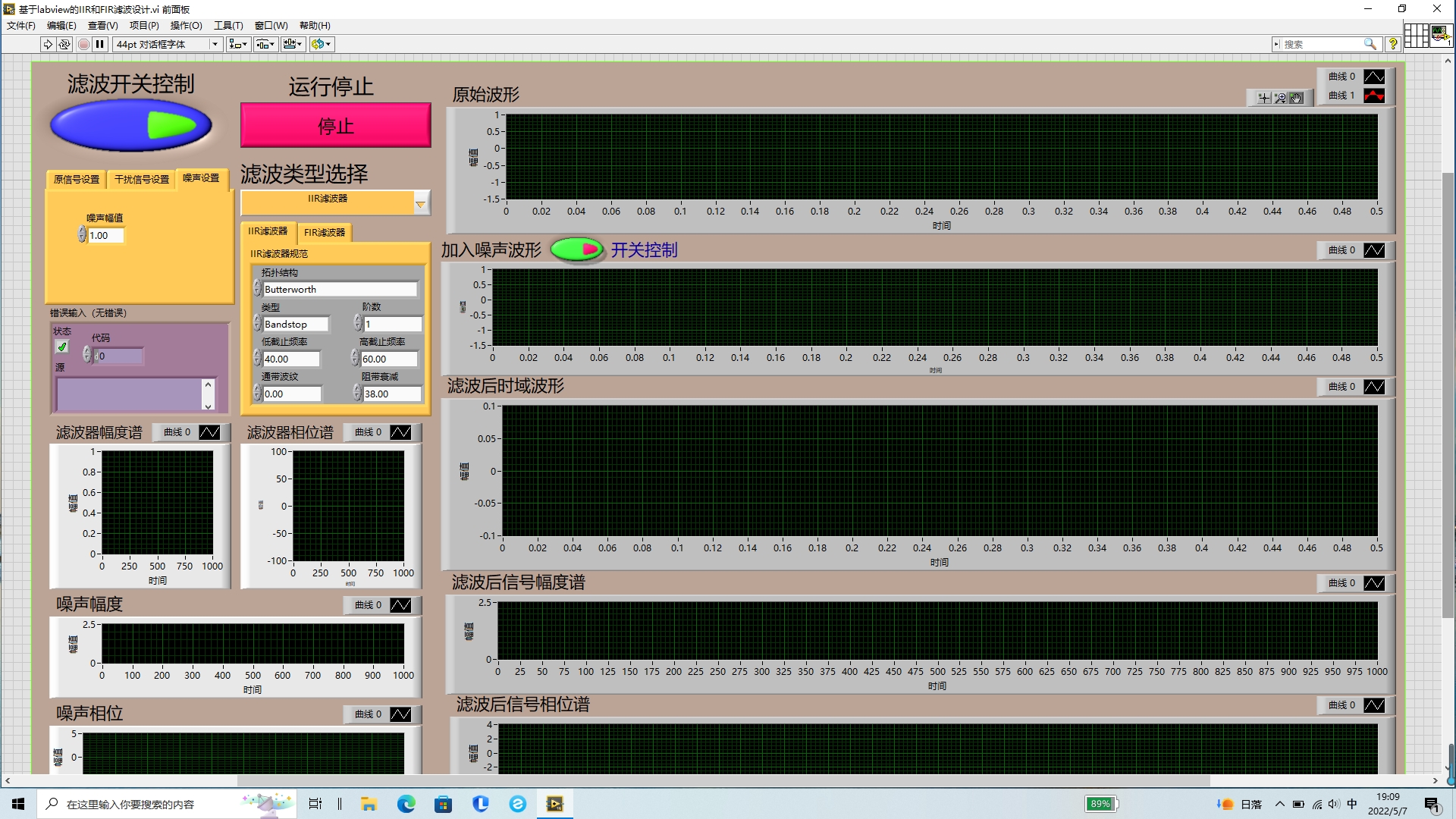This screenshot has height=819, width=1456.
Task: Toggle the blue 滤波开关控制 switch
Action: 130,126
